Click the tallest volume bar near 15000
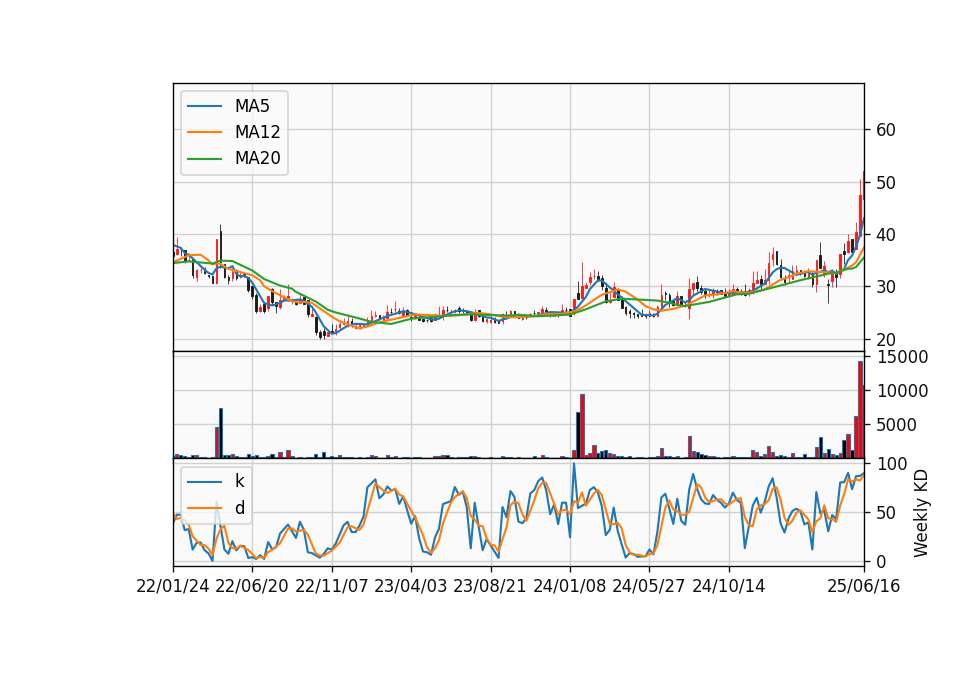This screenshot has height=690, width=960. point(860,410)
